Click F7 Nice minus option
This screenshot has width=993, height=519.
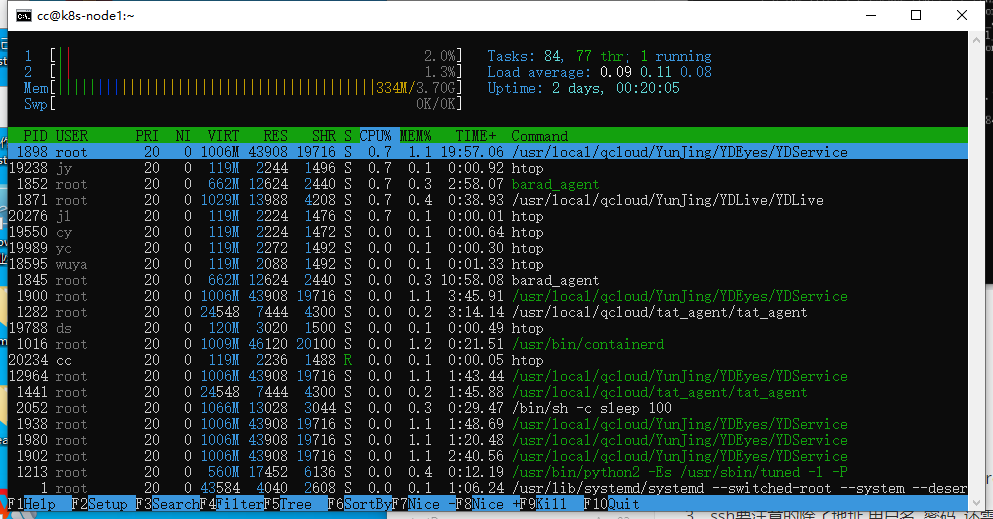pos(423,504)
